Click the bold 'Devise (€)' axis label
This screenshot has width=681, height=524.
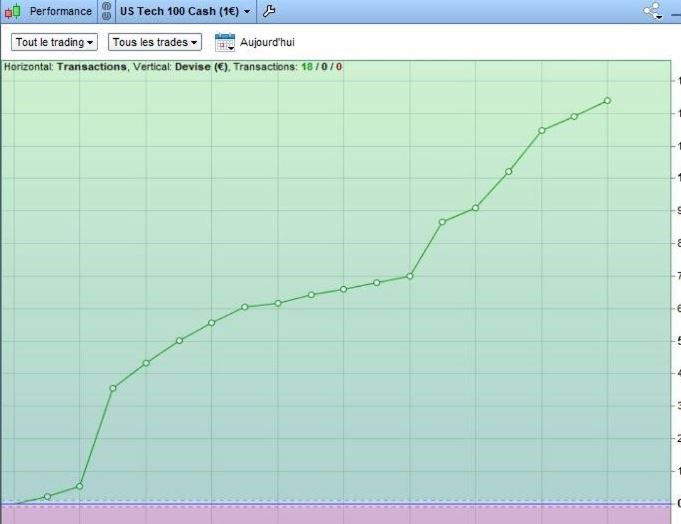[x=203, y=67]
